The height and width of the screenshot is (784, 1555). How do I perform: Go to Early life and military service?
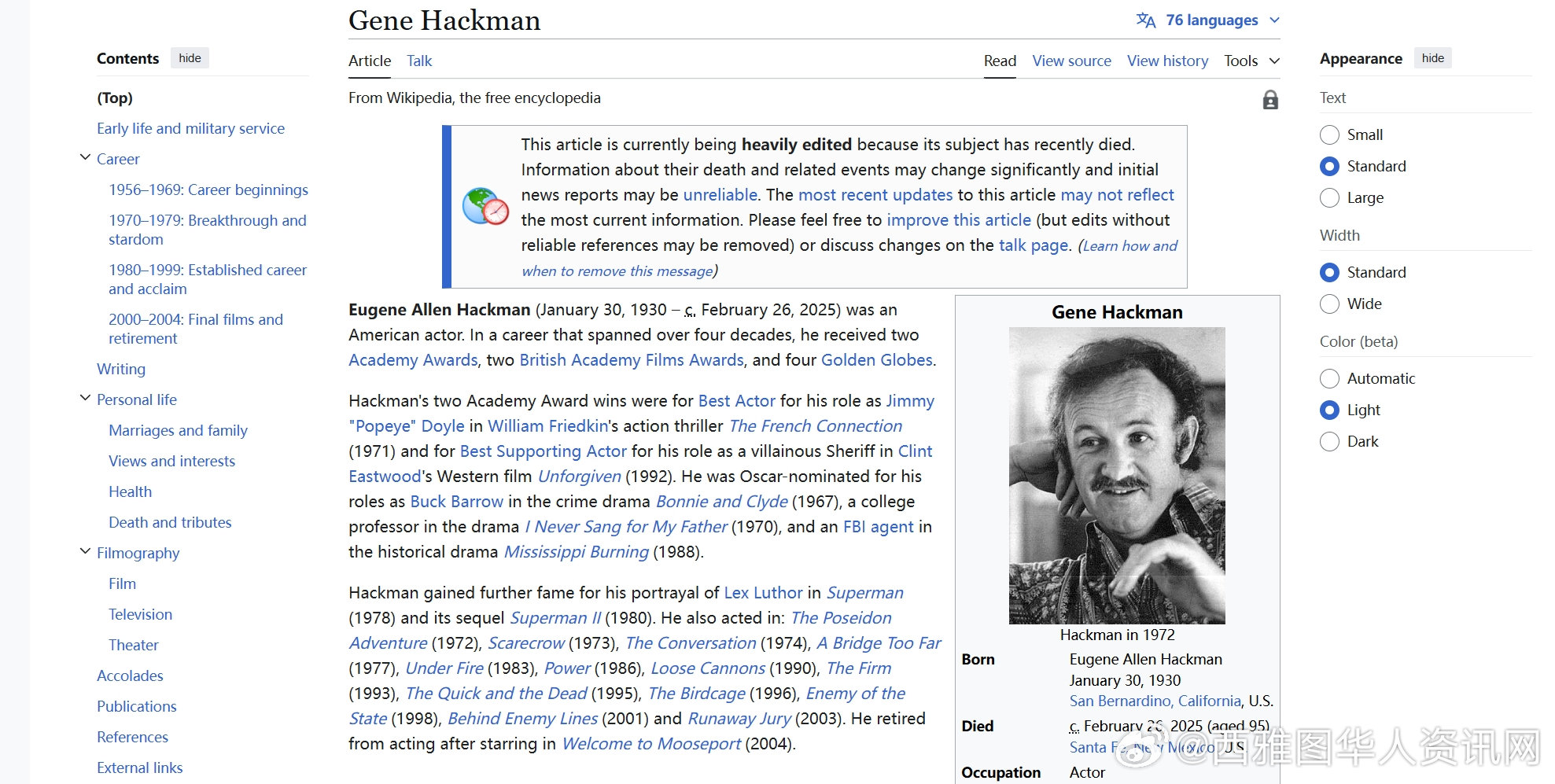pos(190,128)
